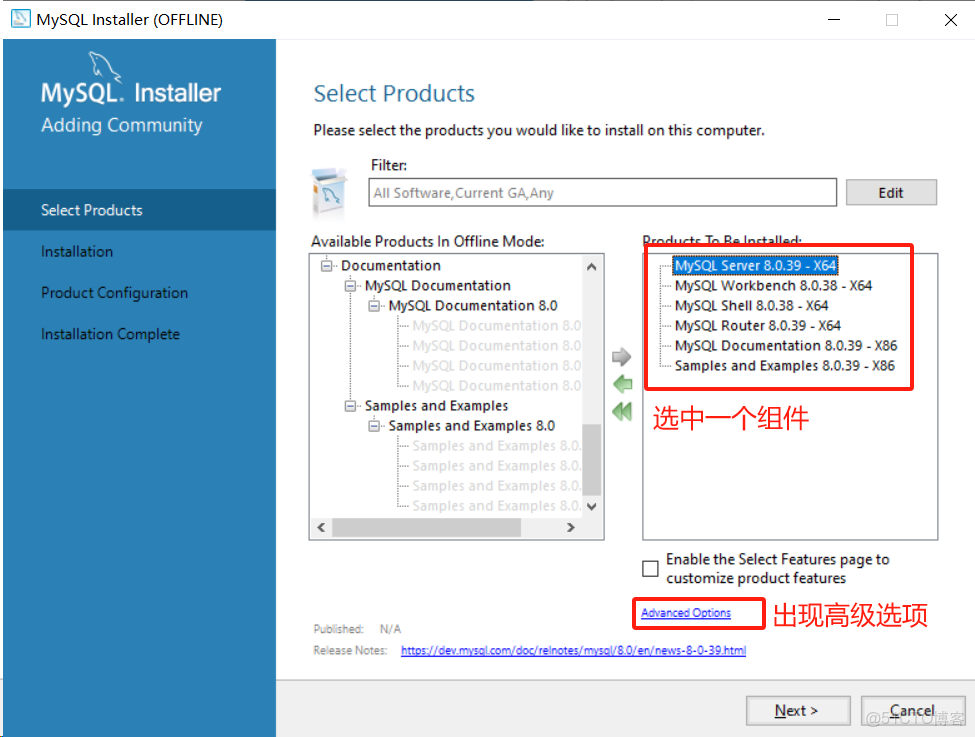Select the Samples and Examples tree label
The width and height of the screenshot is (975, 737).
coord(436,406)
